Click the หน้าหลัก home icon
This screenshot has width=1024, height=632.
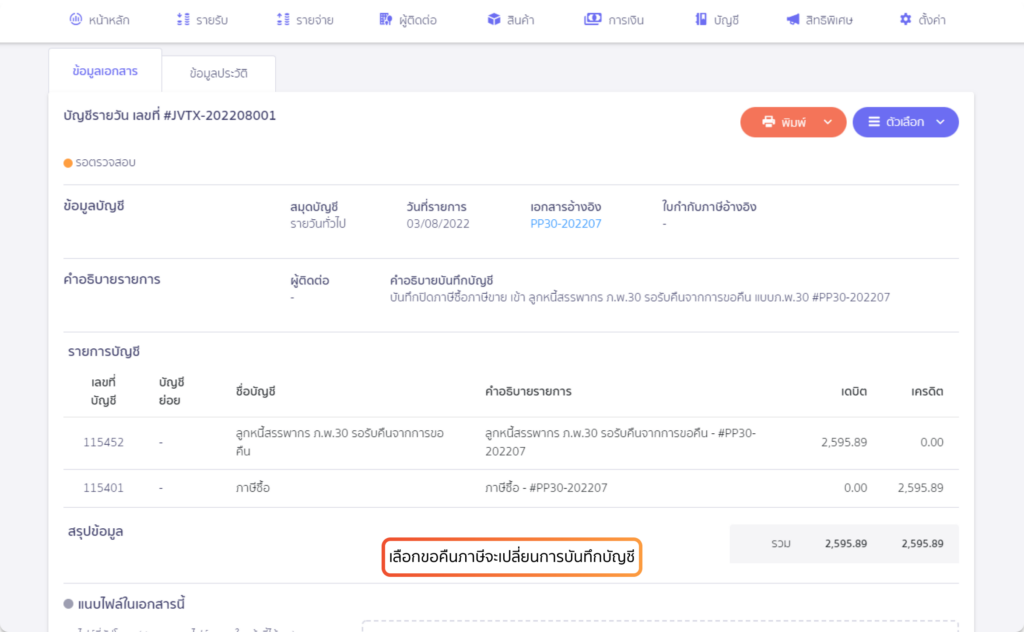click(x=76, y=20)
